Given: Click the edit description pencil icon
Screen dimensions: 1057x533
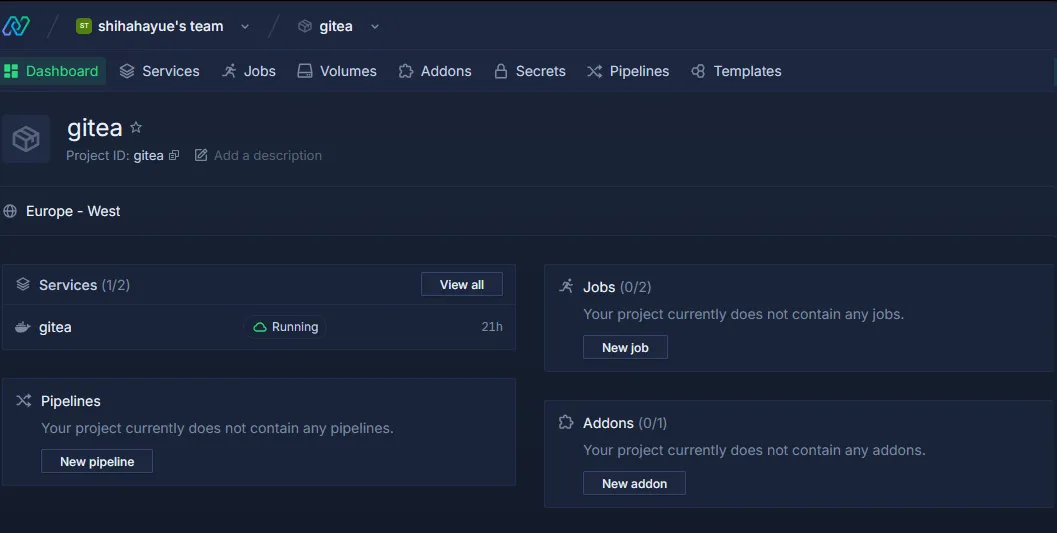Looking at the screenshot, I should 201,155.
